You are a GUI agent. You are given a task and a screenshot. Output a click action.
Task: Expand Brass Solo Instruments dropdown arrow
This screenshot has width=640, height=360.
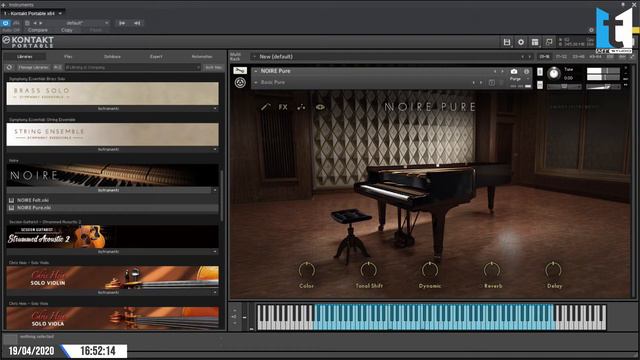tap(215, 109)
